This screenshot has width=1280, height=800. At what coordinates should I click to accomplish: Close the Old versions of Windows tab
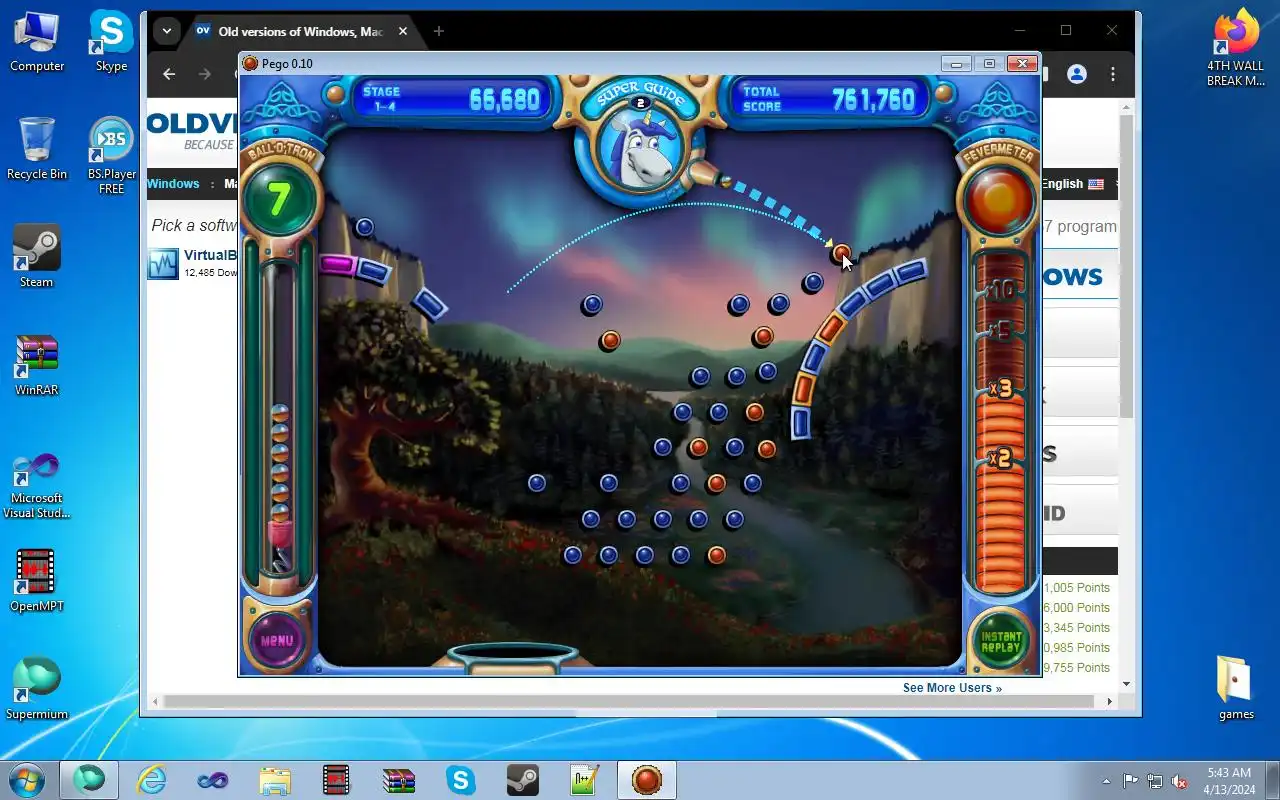[403, 31]
